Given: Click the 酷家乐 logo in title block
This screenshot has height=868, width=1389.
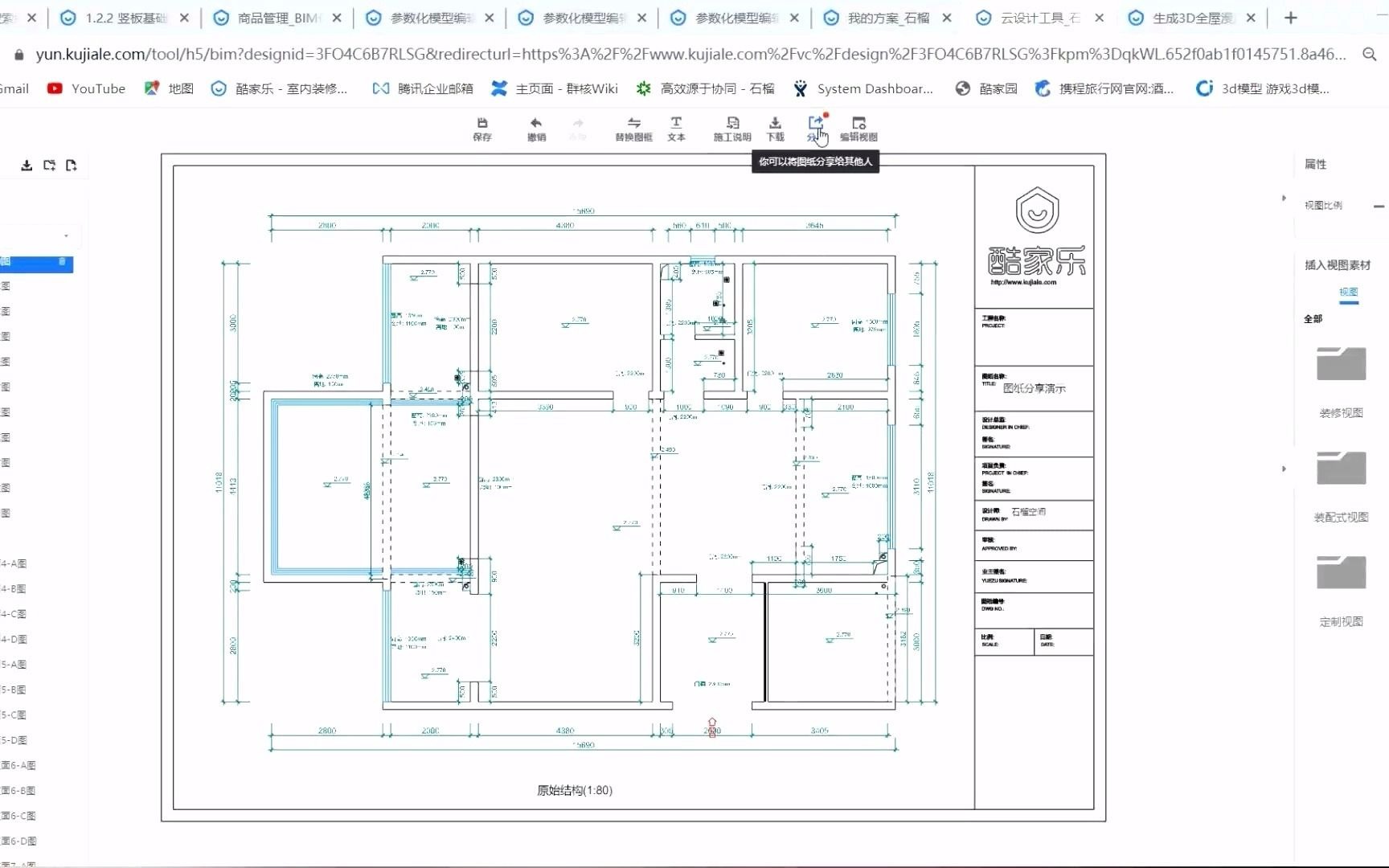Looking at the screenshot, I should point(1037,235).
